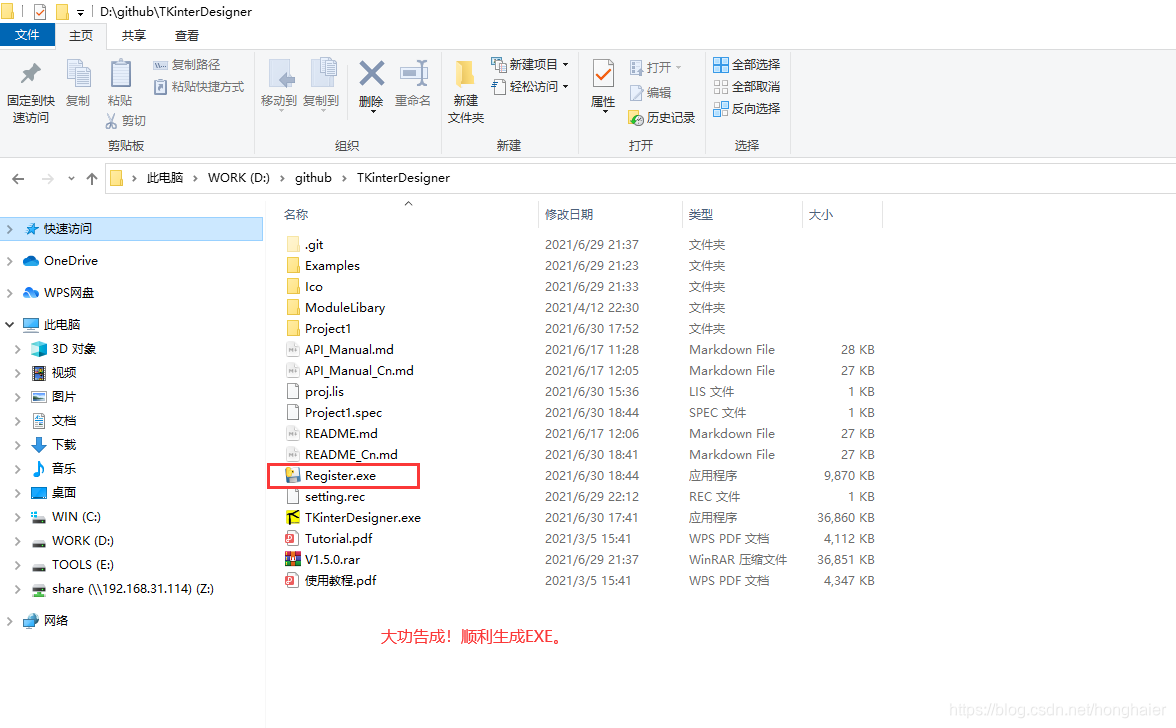Open the quick access toolbar customize dropdown

[x=80, y=12]
